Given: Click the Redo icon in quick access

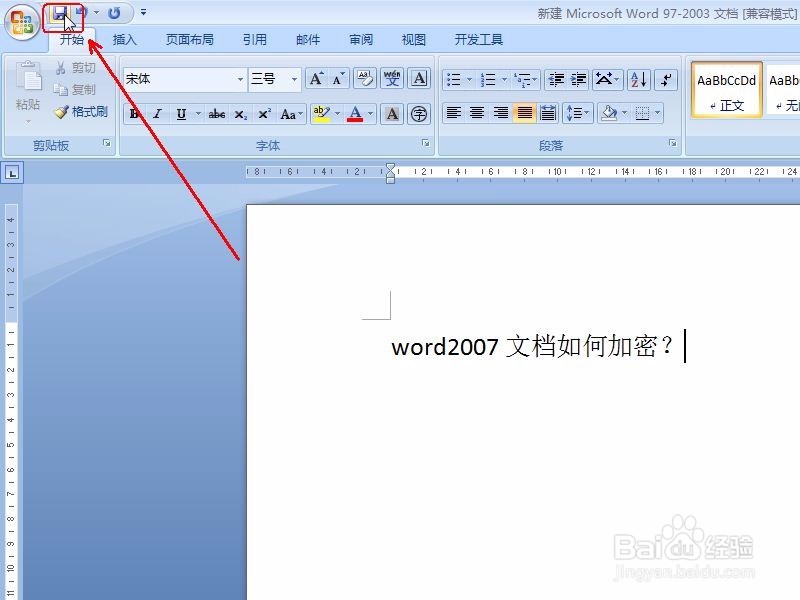Looking at the screenshot, I should (x=114, y=13).
